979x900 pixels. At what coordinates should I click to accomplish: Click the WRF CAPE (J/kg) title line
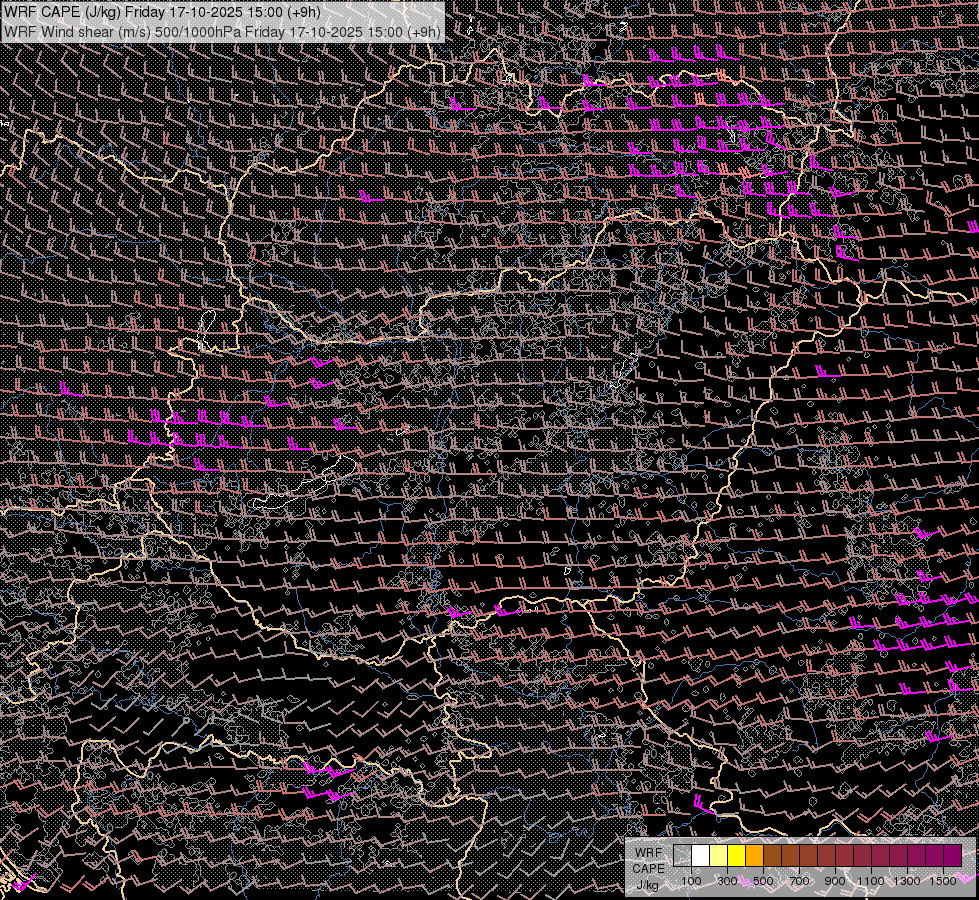[x=162, y=12]
